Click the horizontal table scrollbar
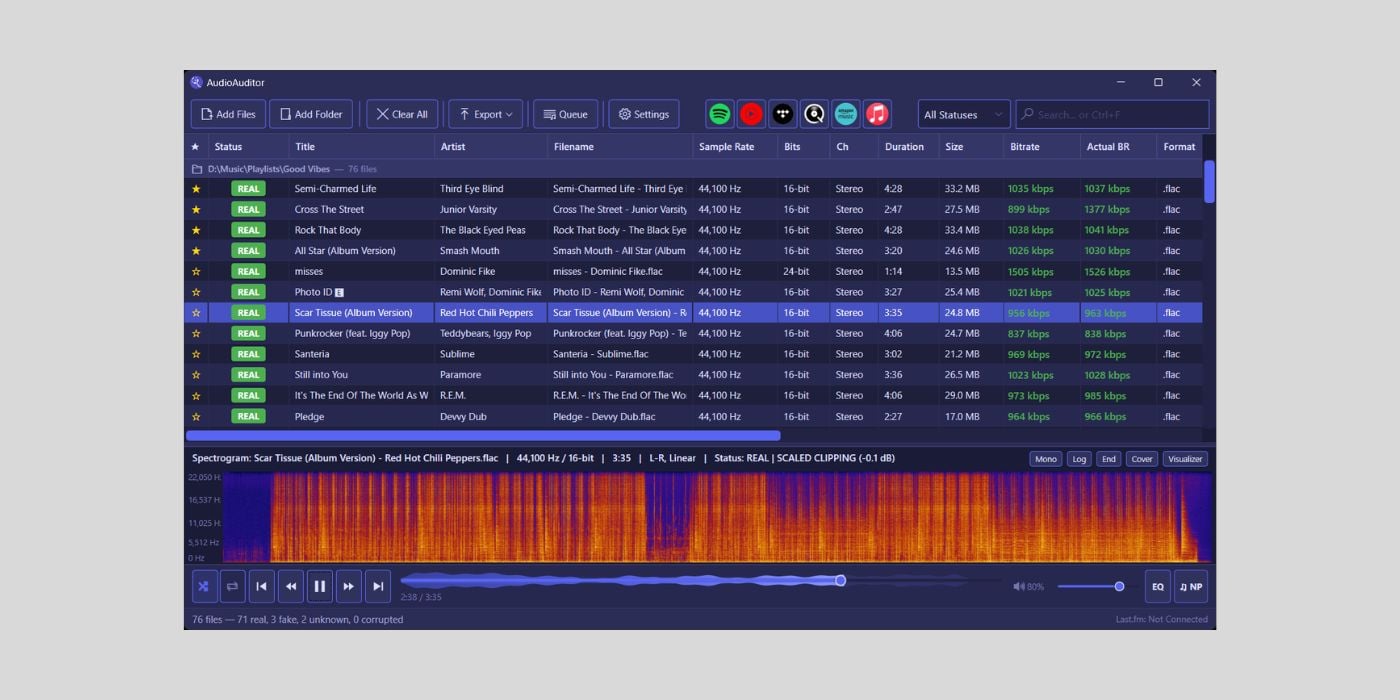Screen dimensions: 1400x700 coord(483,436)
